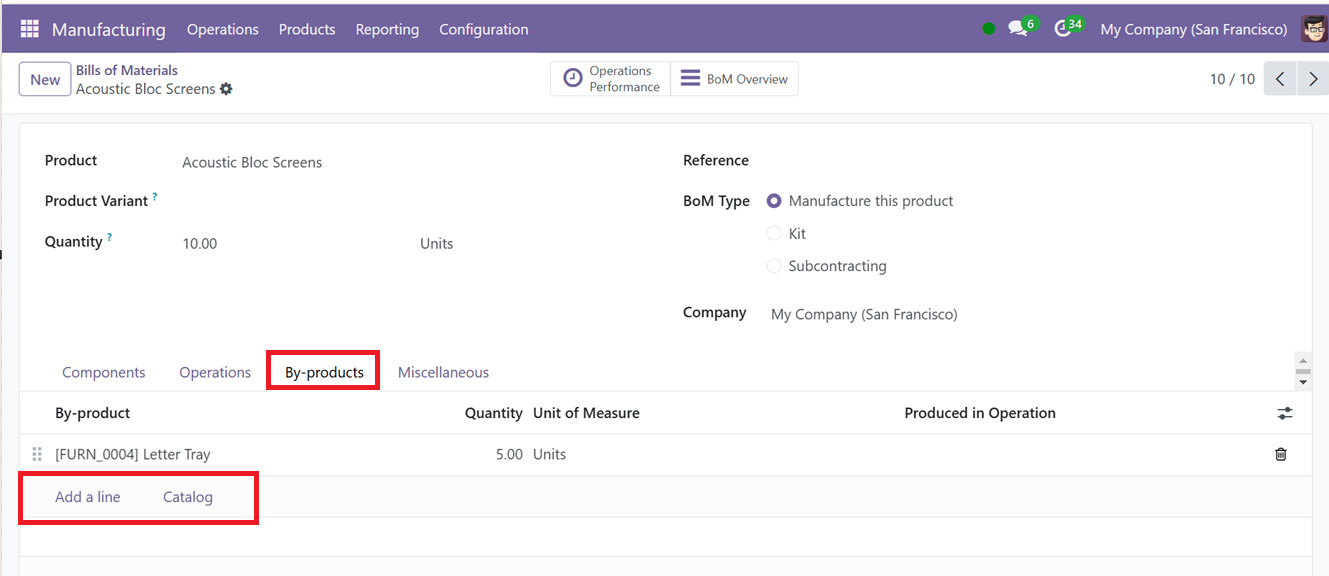
Task: Sort by the By-product column header
Action: point(93,413)
